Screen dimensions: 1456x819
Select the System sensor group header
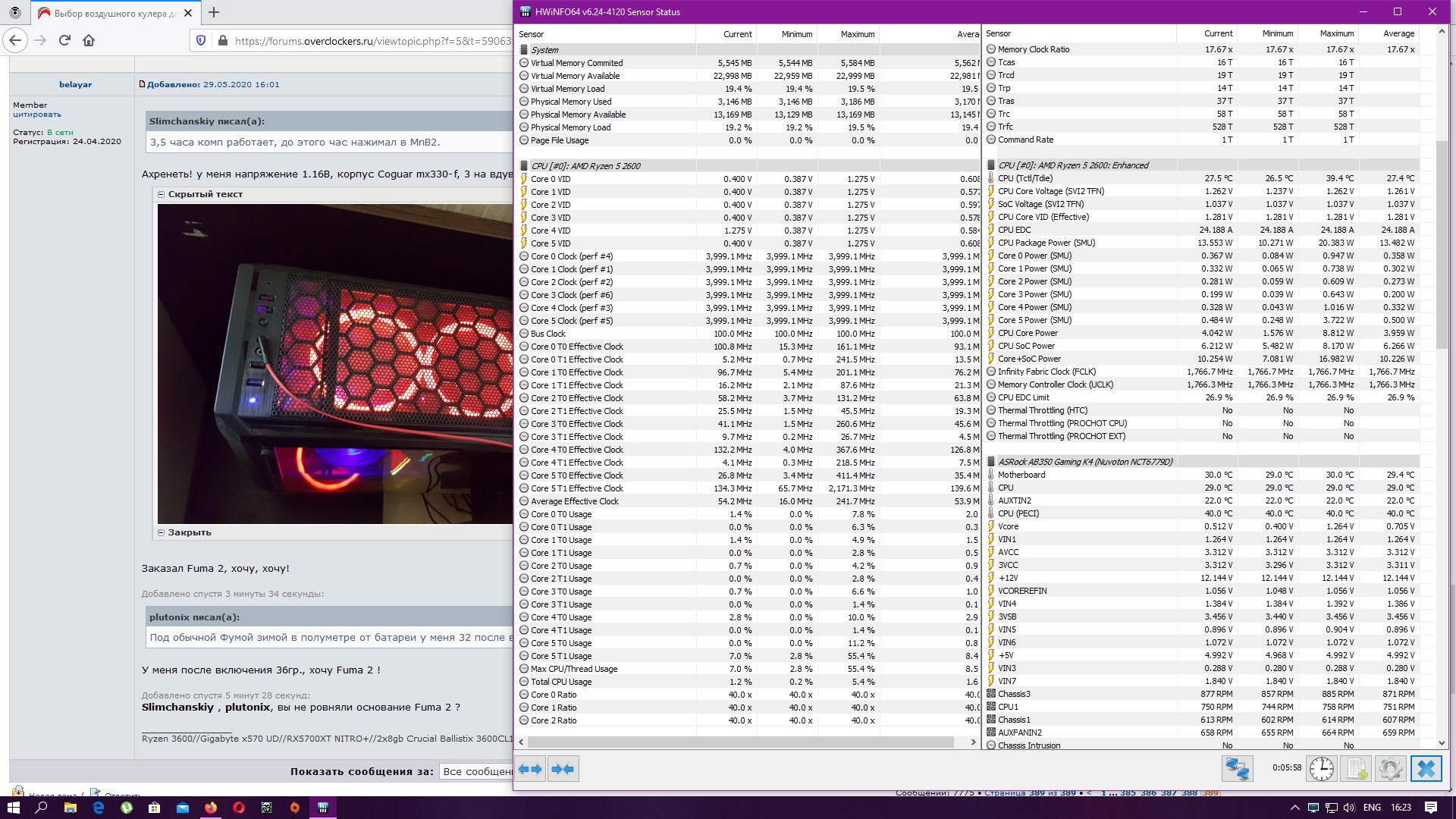point(544,50)
